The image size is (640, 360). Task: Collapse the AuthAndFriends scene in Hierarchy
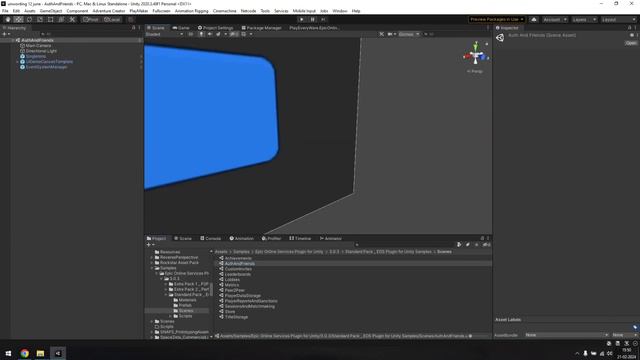[13, 40]
